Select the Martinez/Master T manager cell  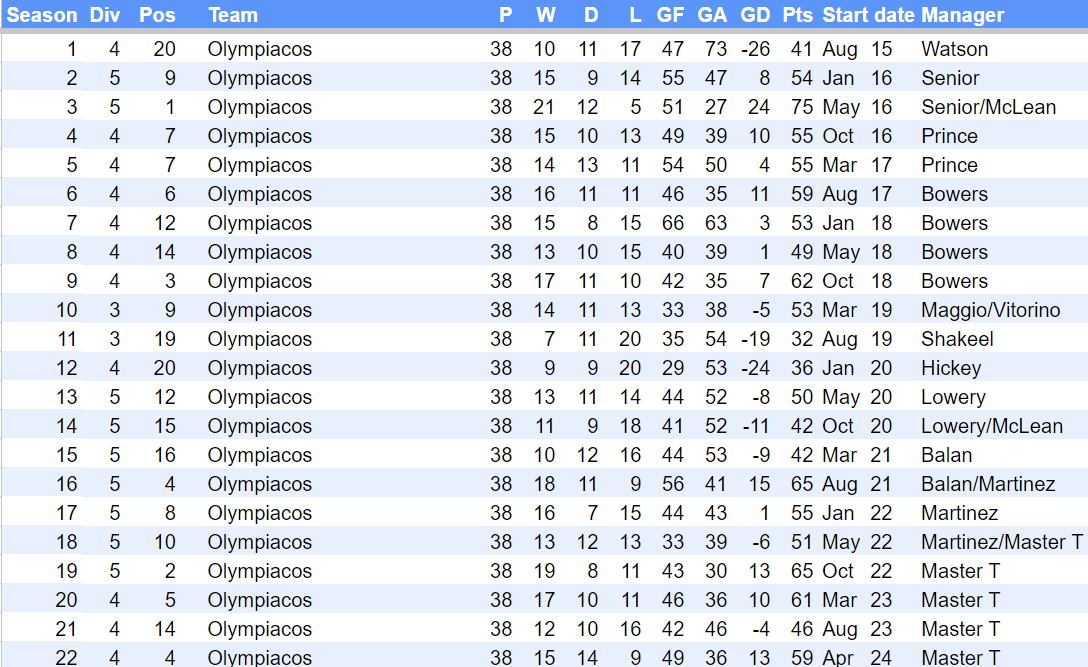coord(1002,542)
